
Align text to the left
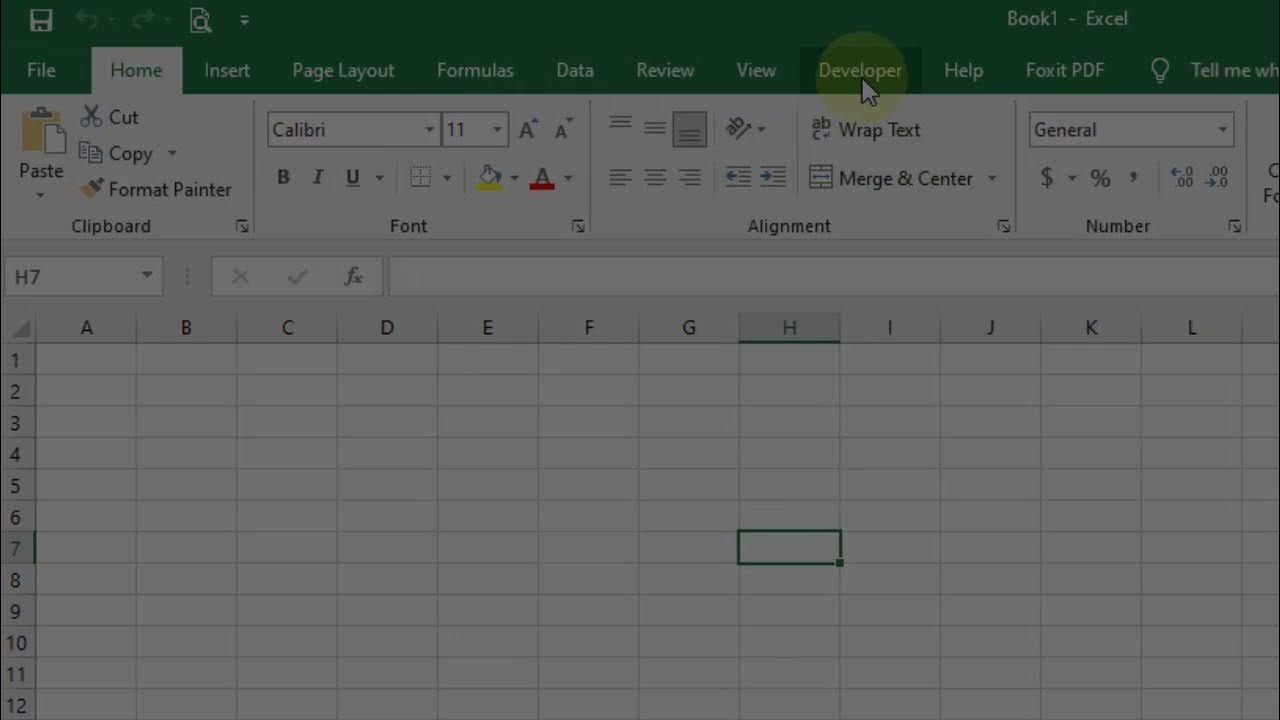point(621,178)
